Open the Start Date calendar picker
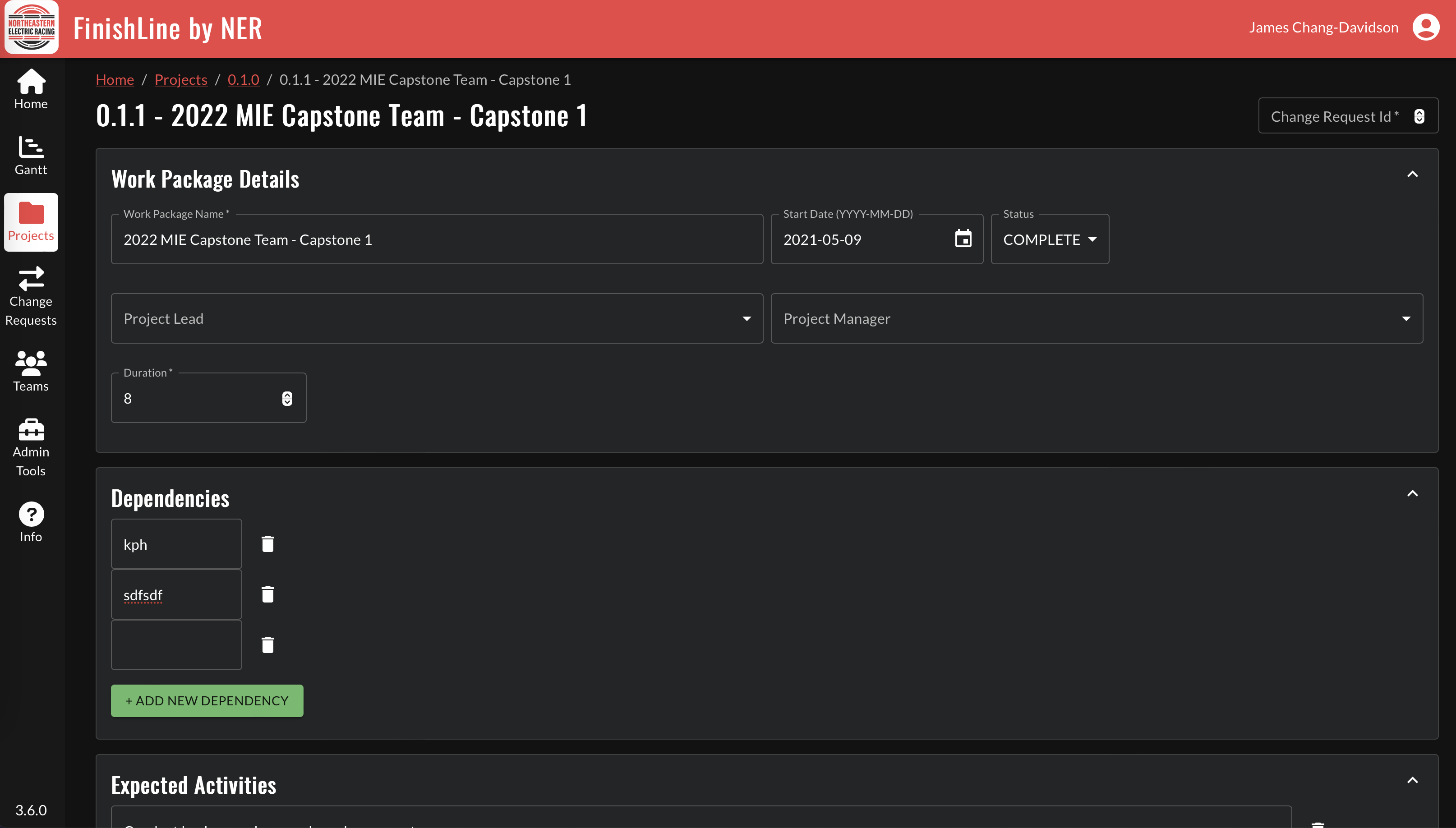The width and height of the screenshot is (1456, 828). [x=963, y=239]
